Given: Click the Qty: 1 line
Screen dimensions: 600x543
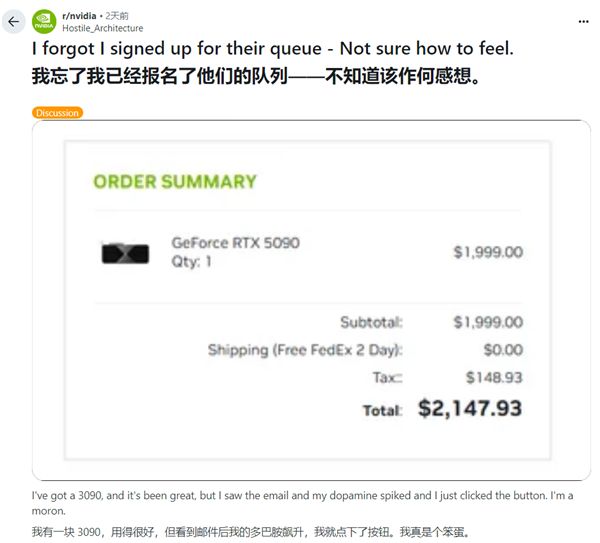Looking at the screenshot, I should click(x=191, y=262).
